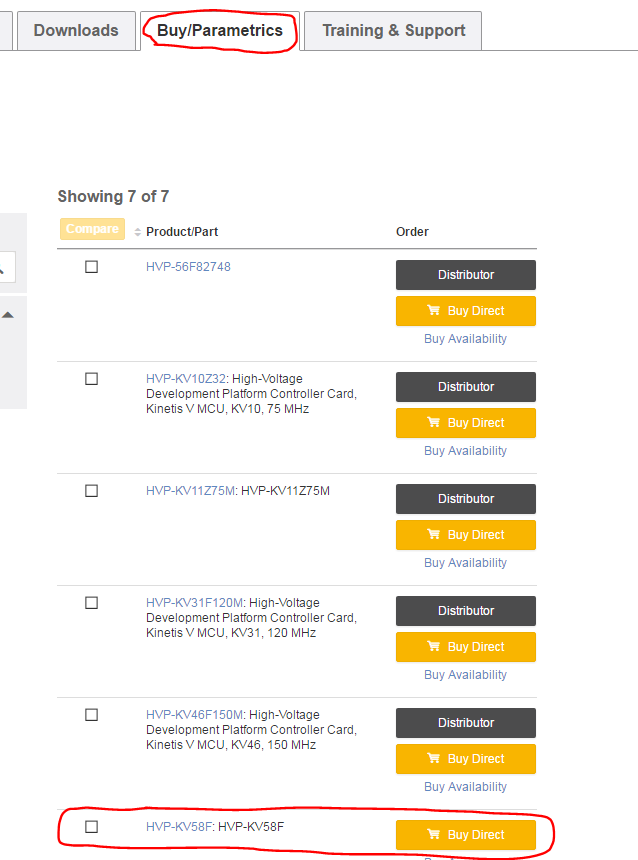
Task: Click the Distributor button for HVP-56F82748
Action: pyautogui.click(x=466, y=275)
